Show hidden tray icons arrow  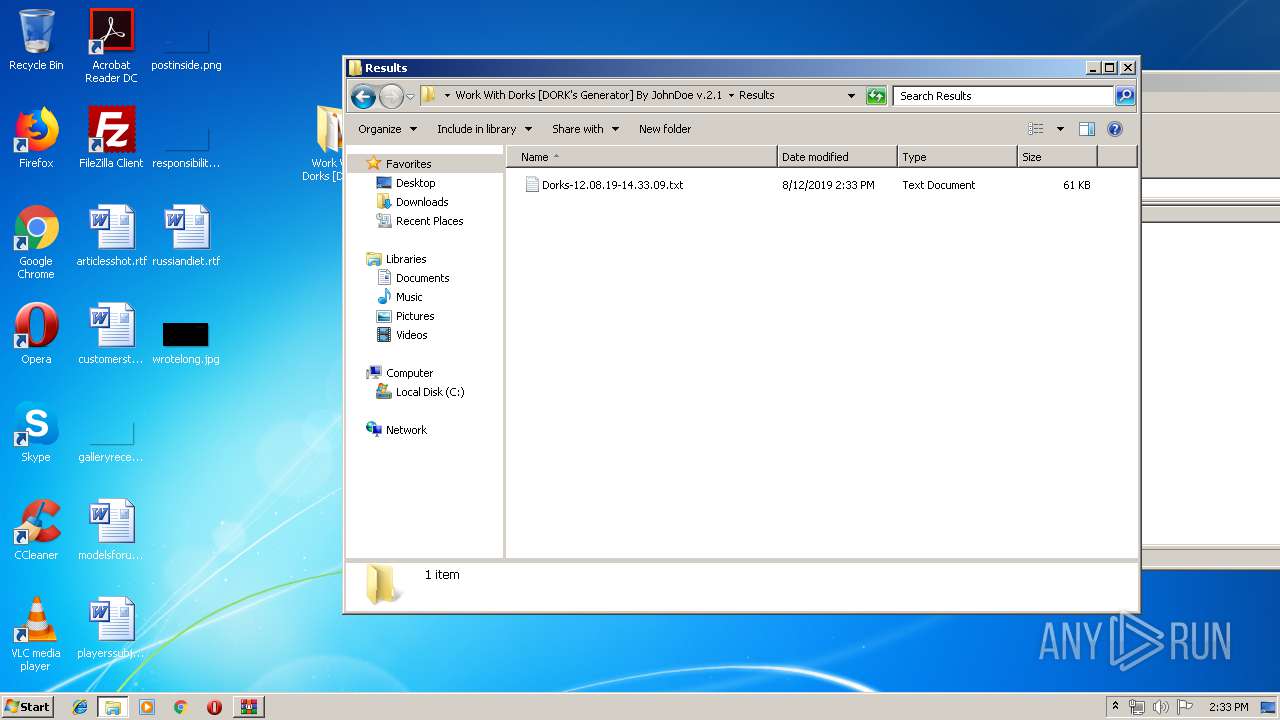(1116, 706)
